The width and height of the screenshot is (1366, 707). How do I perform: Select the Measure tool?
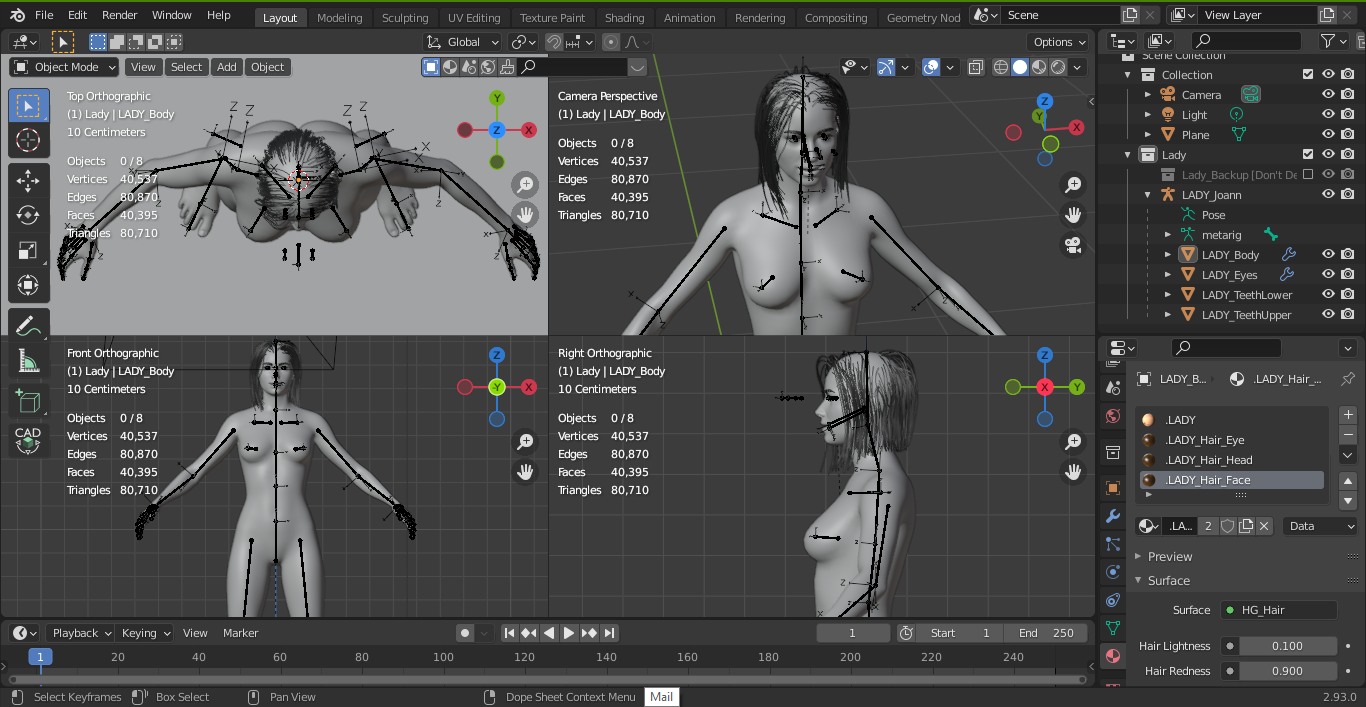click(28, 361)
